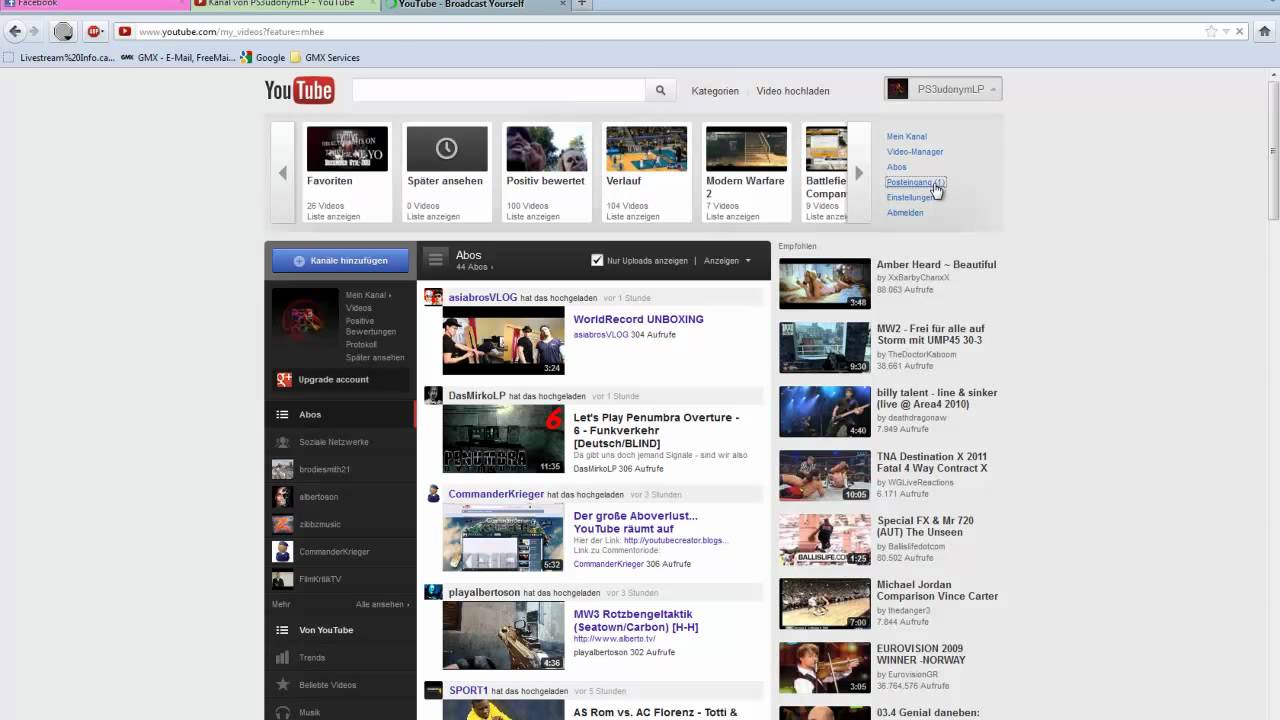Click the large profile picture in sidebar
This screenshot has height=720, width=1280.
(305, 321)
